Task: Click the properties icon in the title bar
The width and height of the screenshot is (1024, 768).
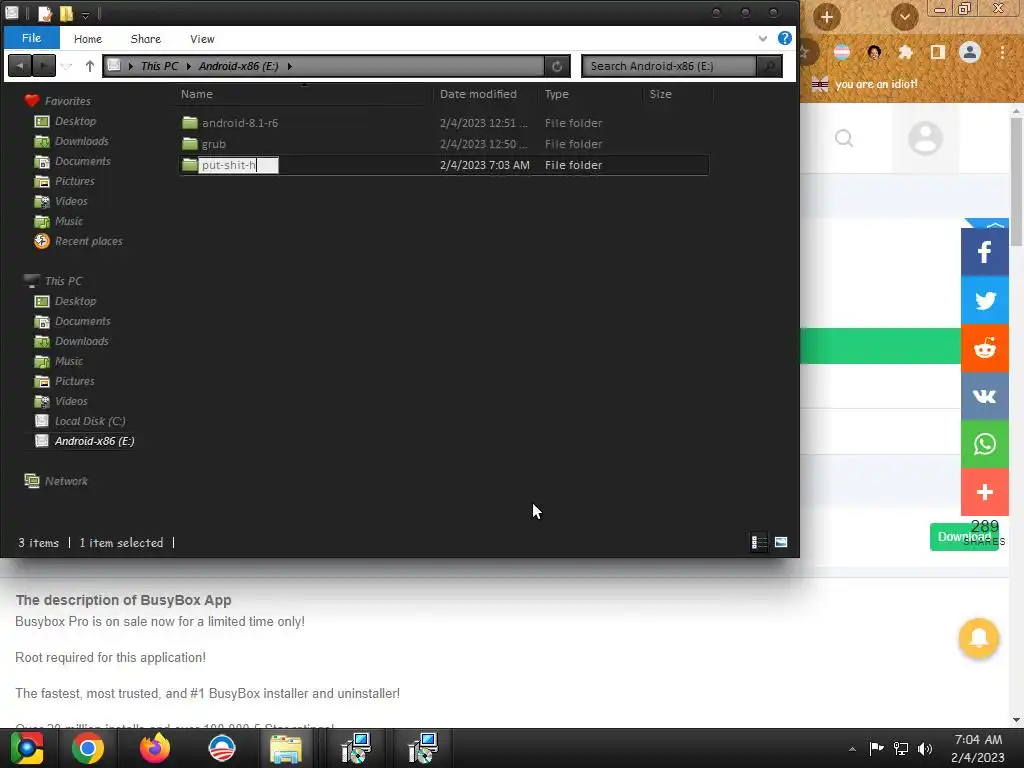Action: [45, 13]
